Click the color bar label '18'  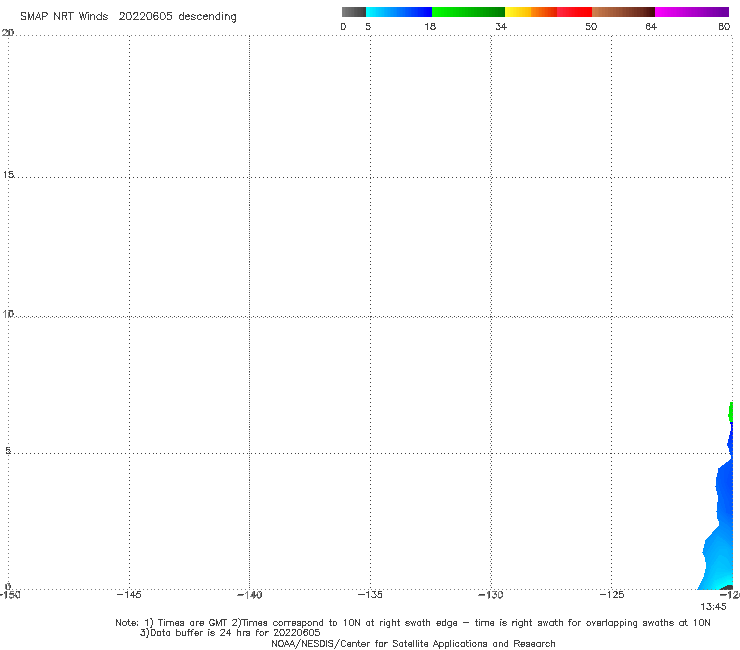click(430, 27)
